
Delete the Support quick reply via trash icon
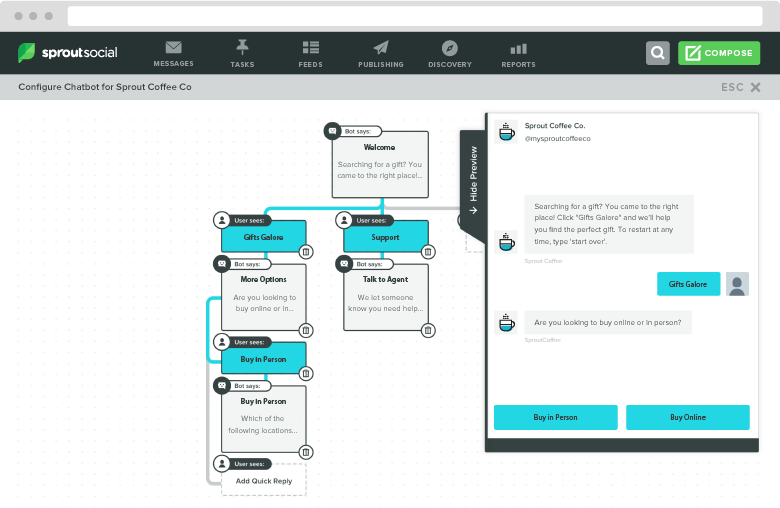tap(428, 252)
